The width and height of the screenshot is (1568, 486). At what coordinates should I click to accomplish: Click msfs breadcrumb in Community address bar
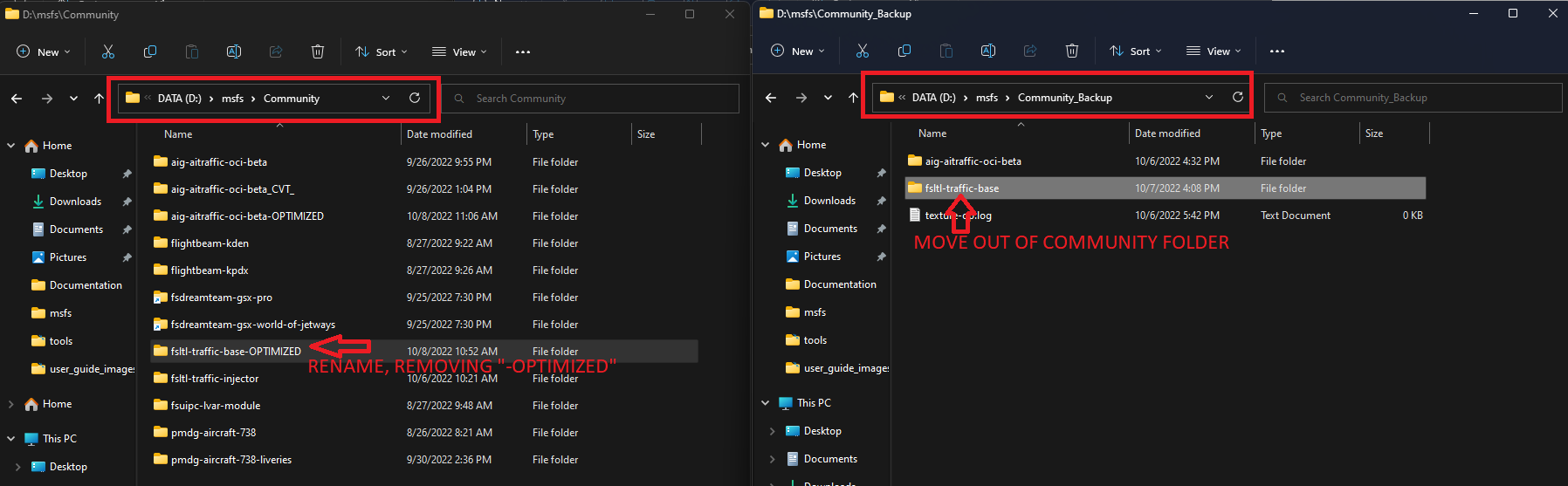pyautogui.click(x=232, y=99)
